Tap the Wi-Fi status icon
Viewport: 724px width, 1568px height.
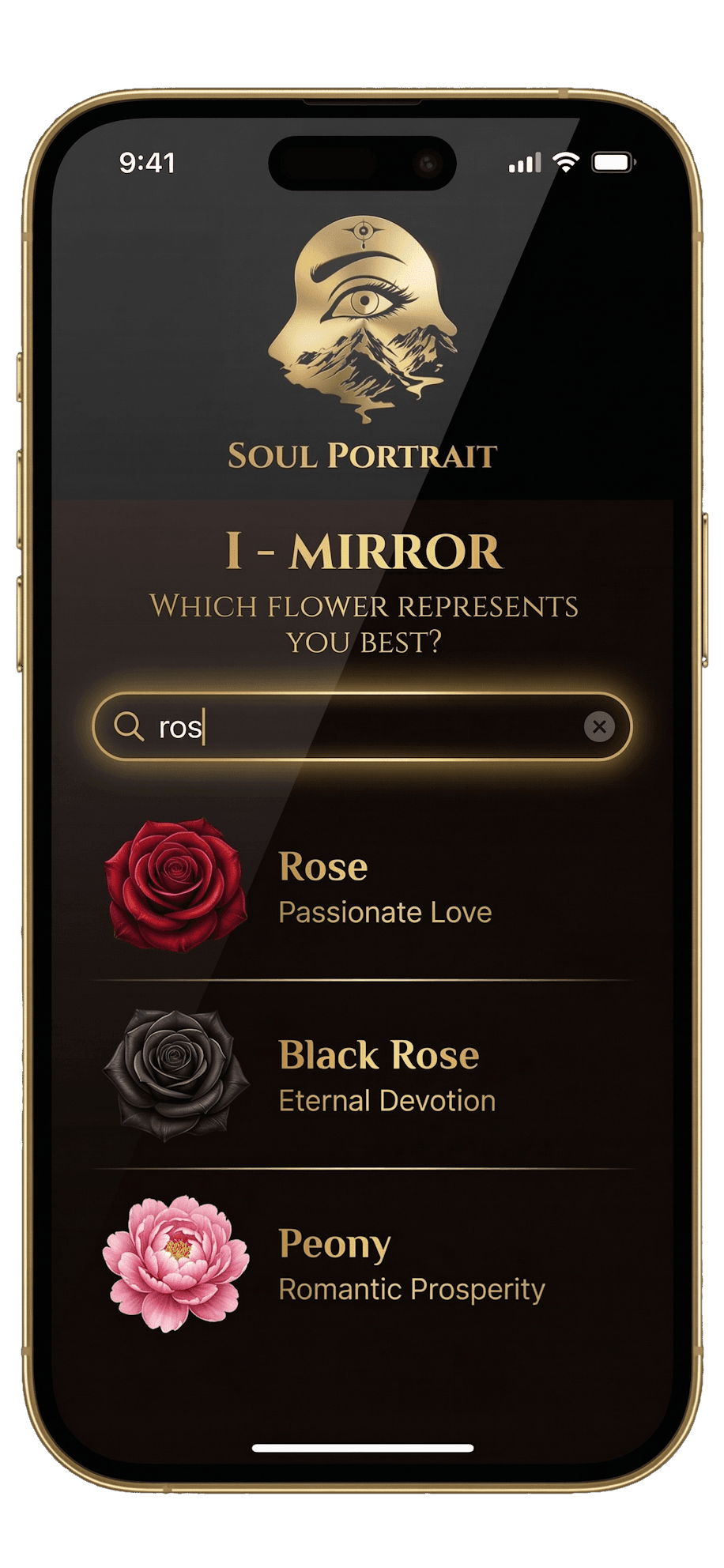[x=566, y=162]
